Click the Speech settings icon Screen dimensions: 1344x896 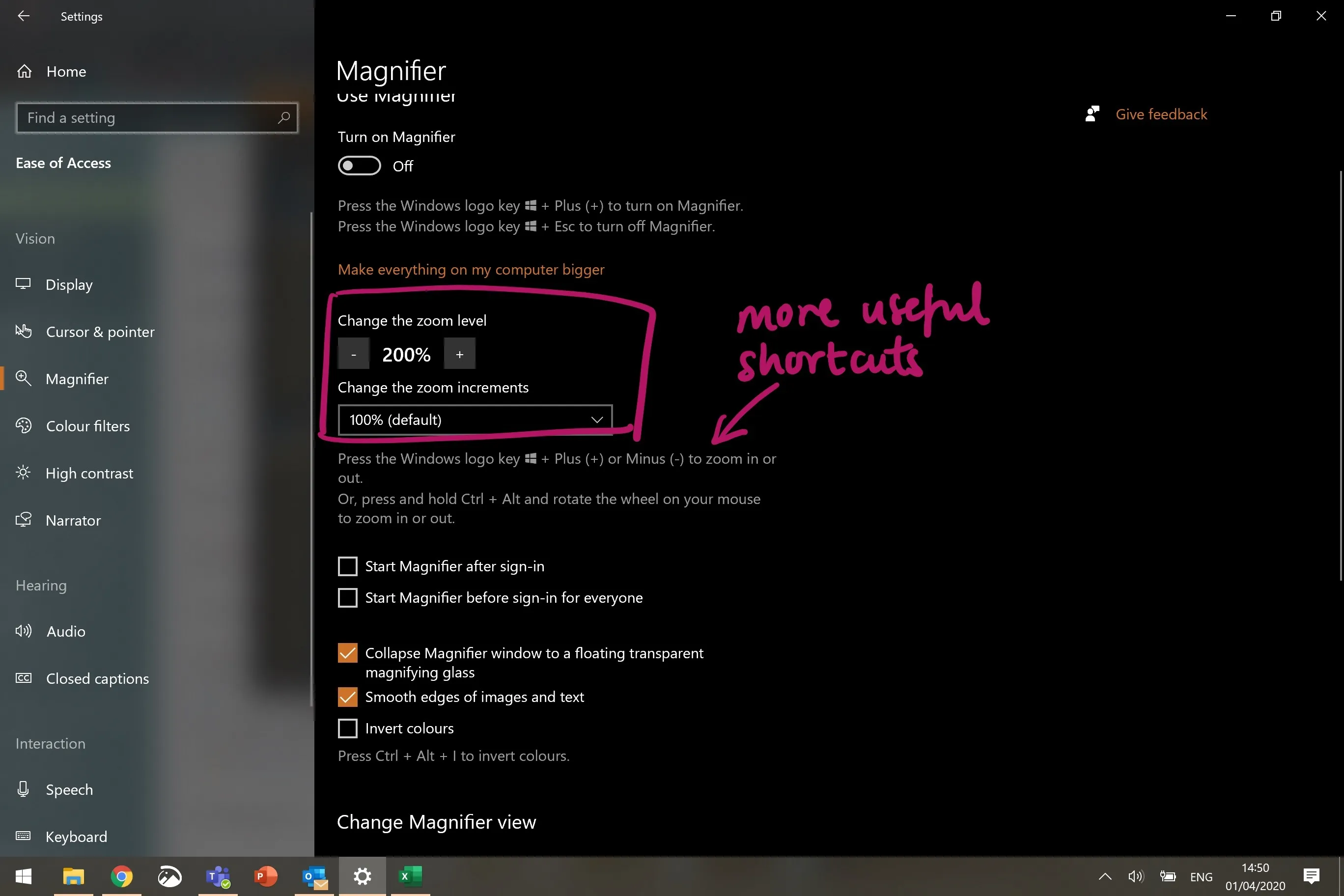[24, 789]
